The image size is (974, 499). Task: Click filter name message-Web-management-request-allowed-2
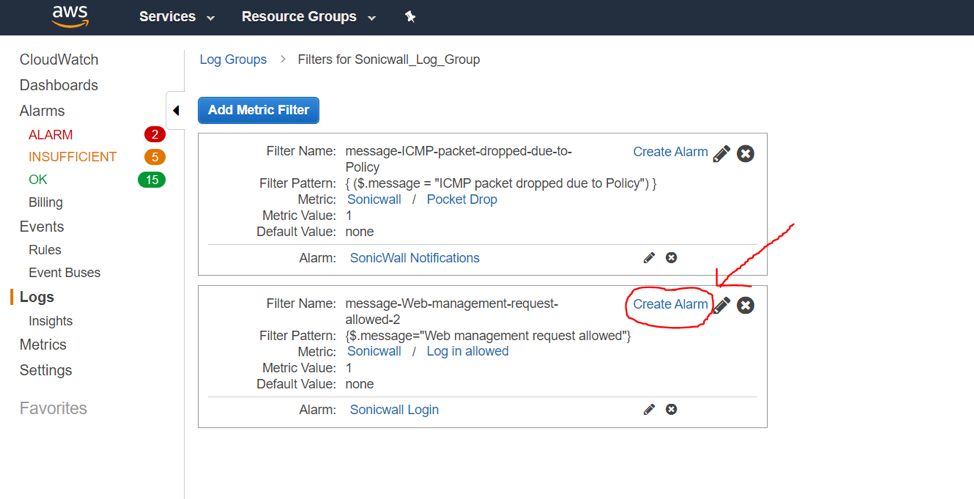(452, 311)
